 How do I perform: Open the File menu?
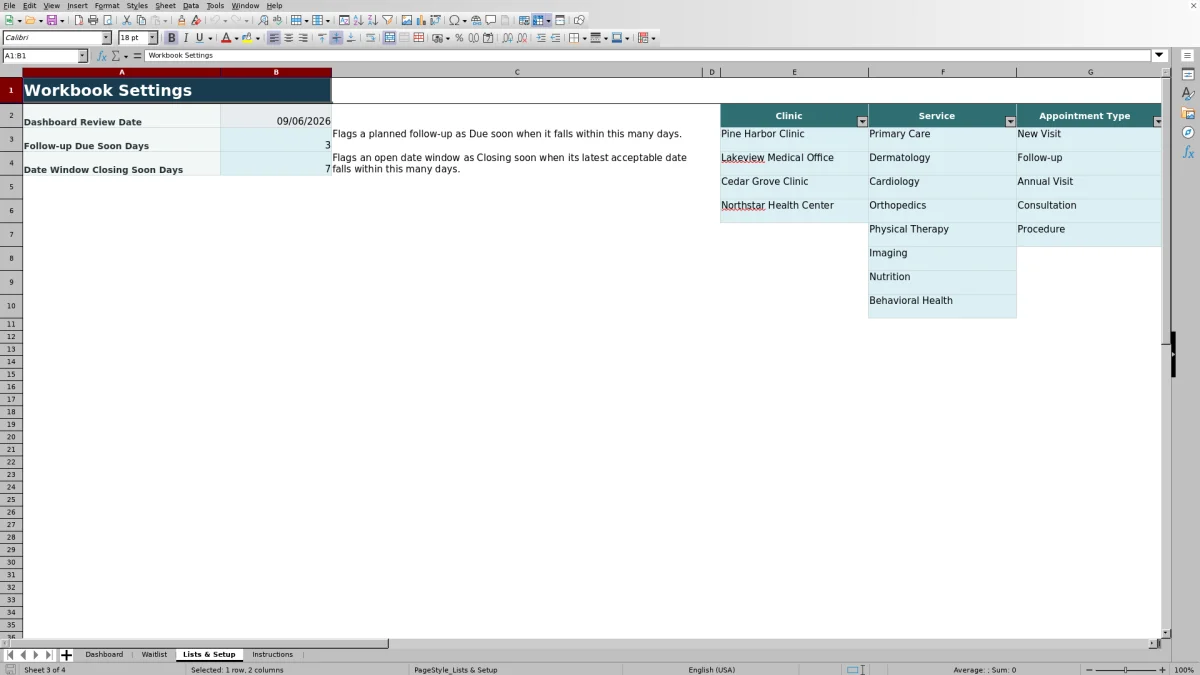[9, 6]
